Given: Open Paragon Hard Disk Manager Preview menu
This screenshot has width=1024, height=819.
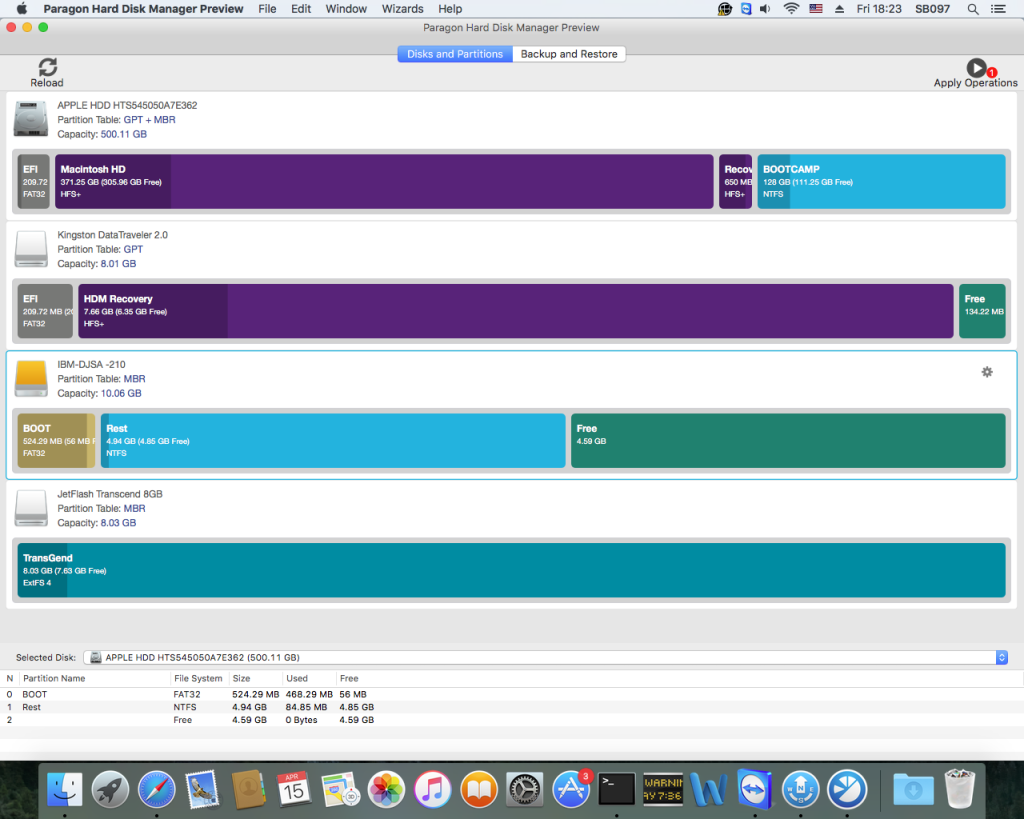Looking at the screenshot, I should [143, 9].
